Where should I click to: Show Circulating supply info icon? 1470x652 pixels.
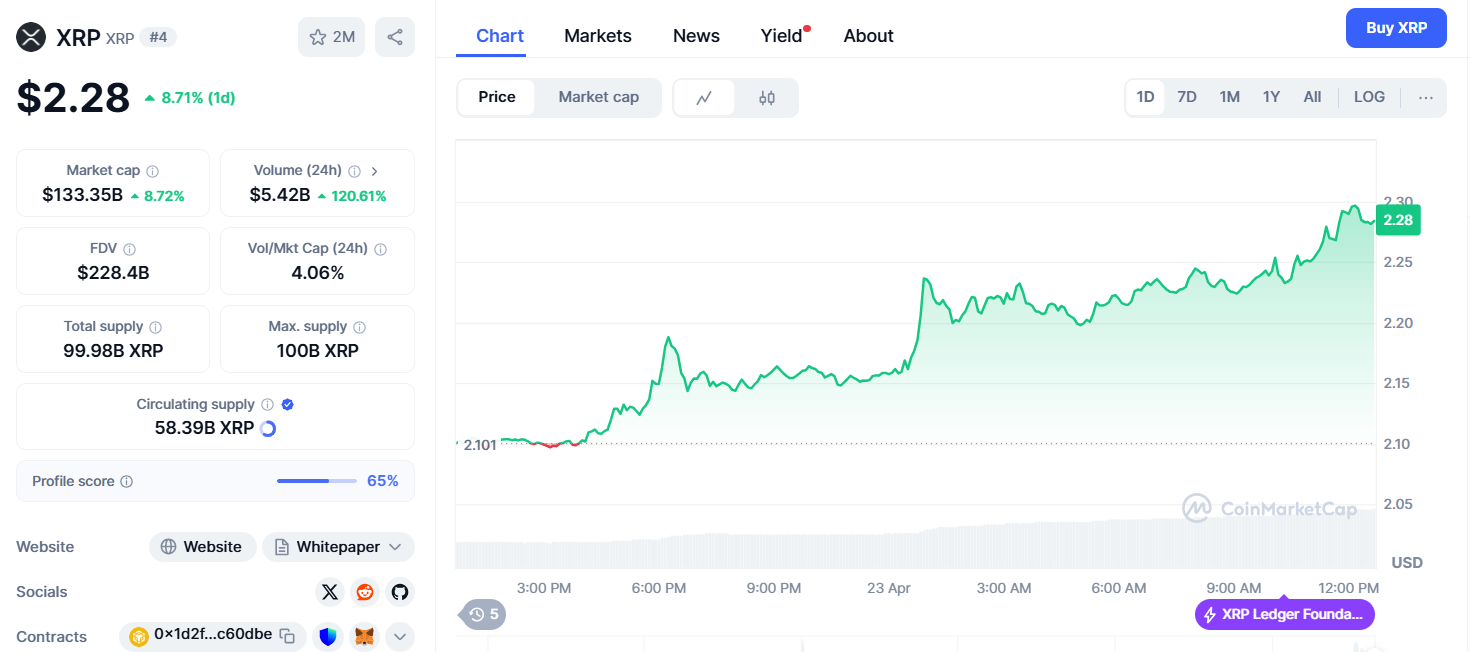tap(267, 405)
